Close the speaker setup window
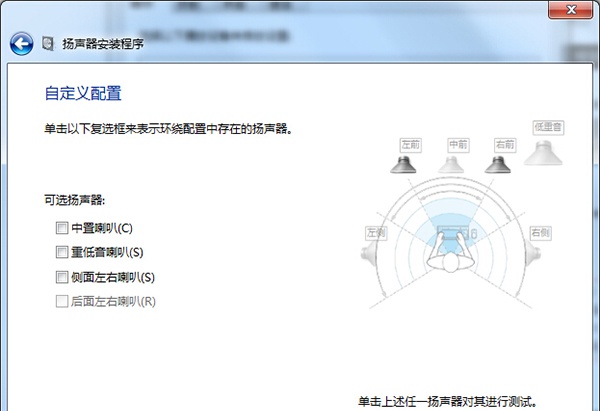This screenshot has height=411, width=600. click(571, 9)
